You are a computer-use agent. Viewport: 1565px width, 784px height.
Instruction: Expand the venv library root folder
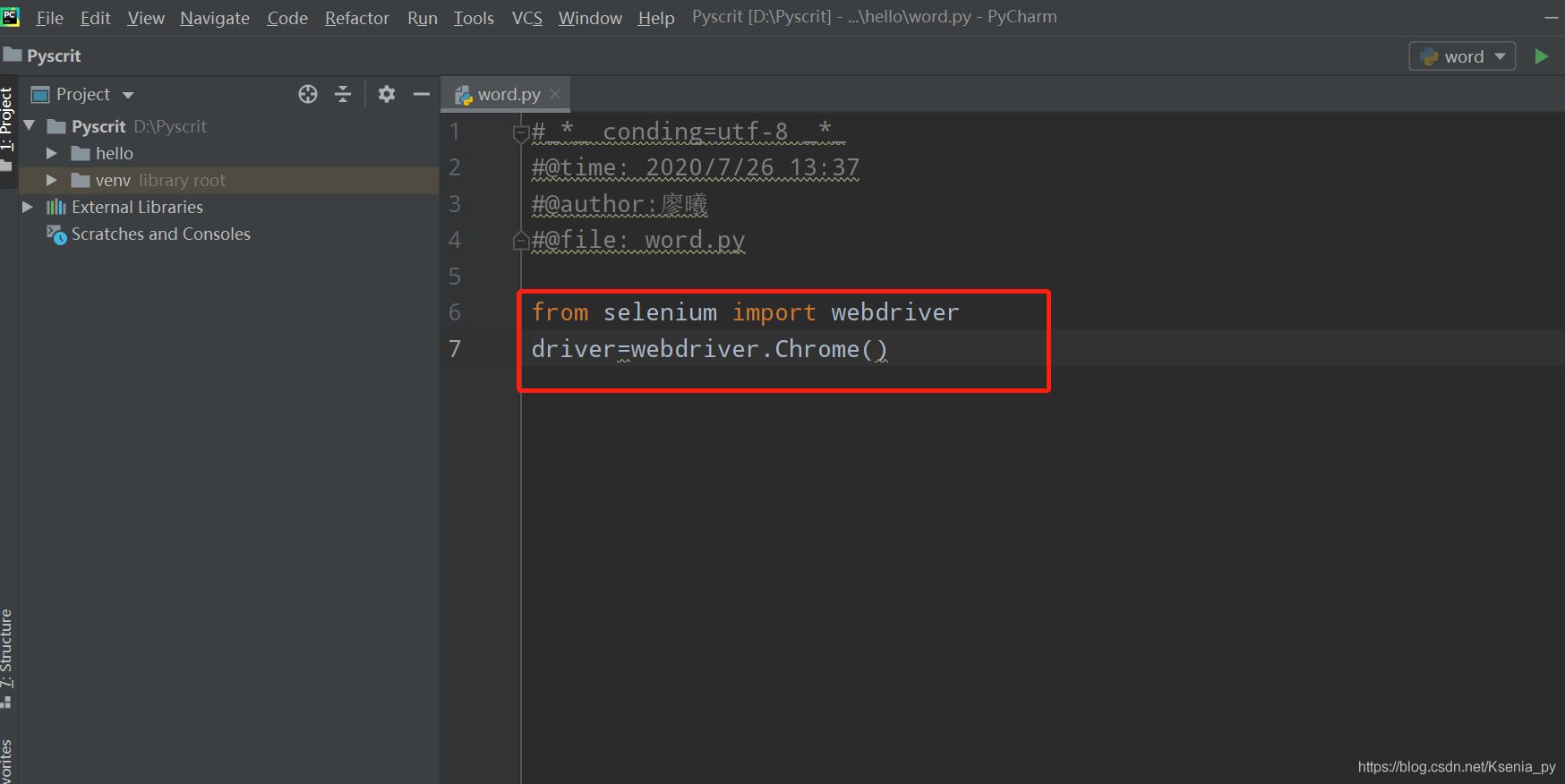(x=51, y=180)
